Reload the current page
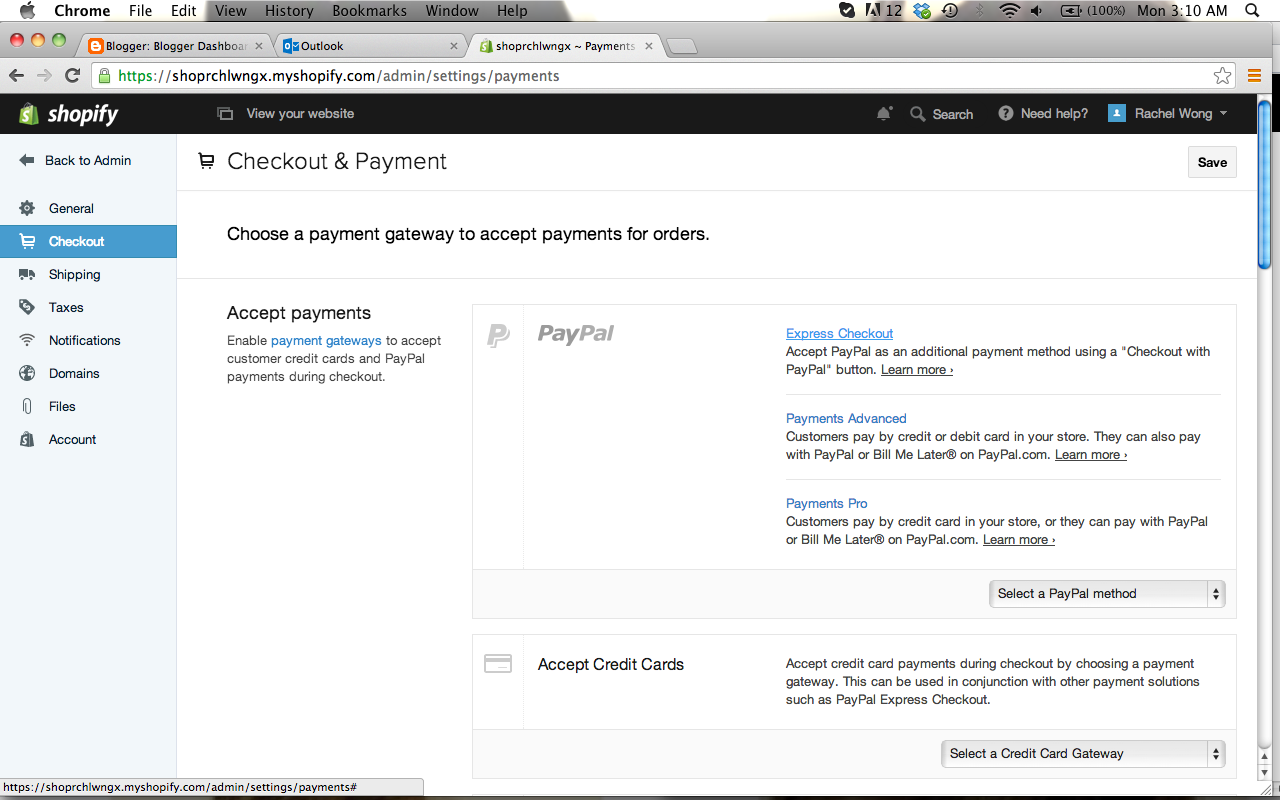This screenshot has width=1280, height=800. [72, 76]
